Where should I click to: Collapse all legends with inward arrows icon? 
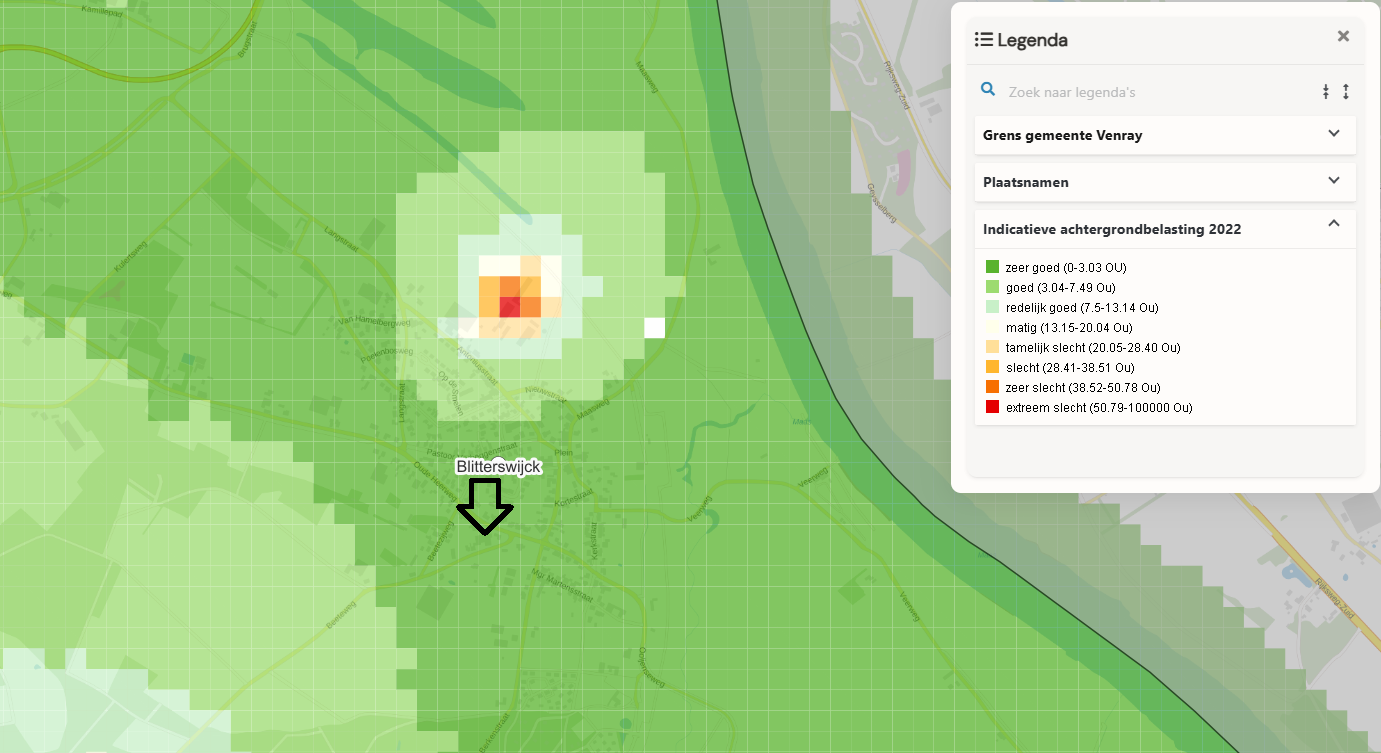[x=1326, y=92]
